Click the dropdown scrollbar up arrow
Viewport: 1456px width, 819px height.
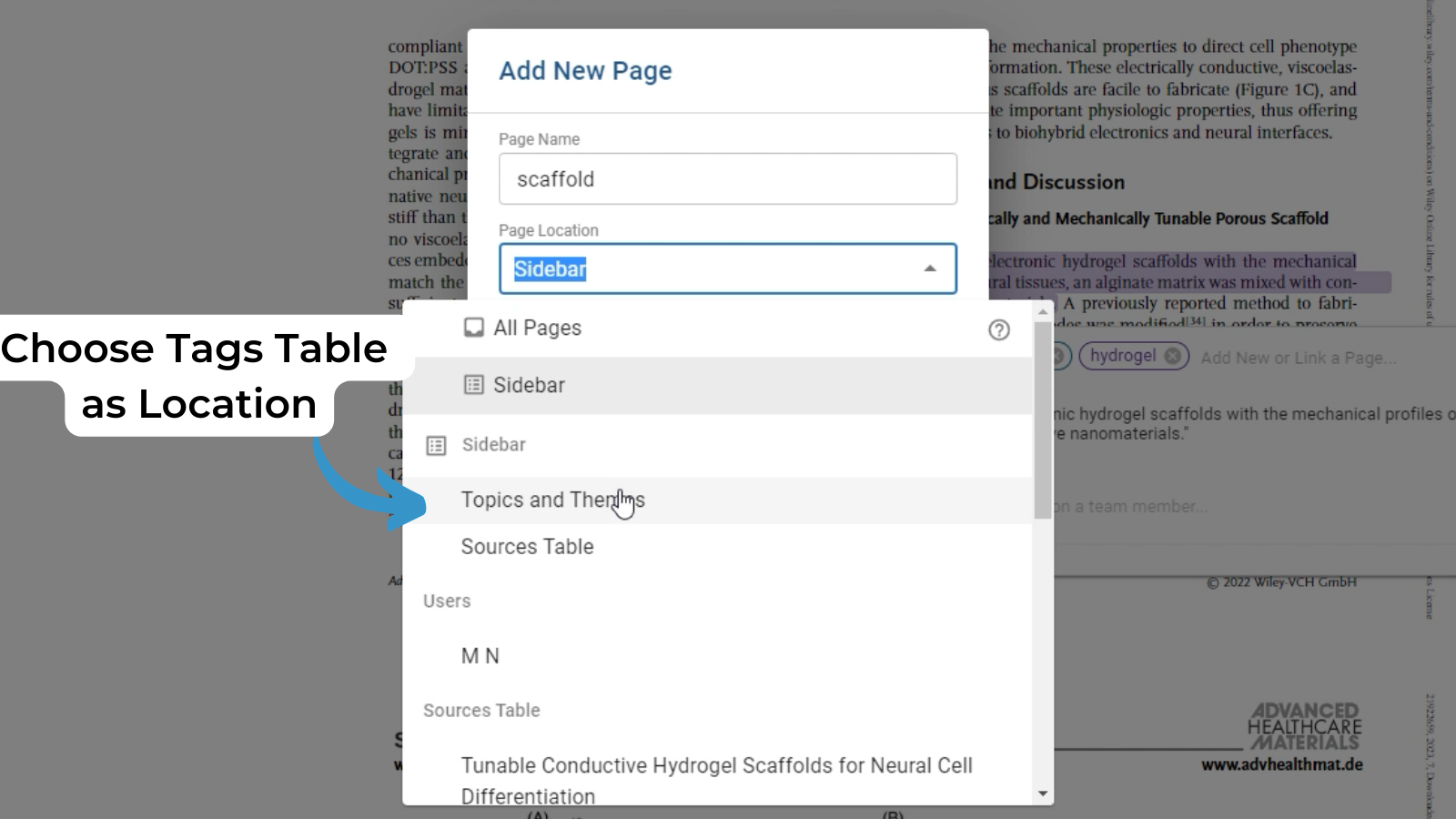click(x=1043, y=311)
